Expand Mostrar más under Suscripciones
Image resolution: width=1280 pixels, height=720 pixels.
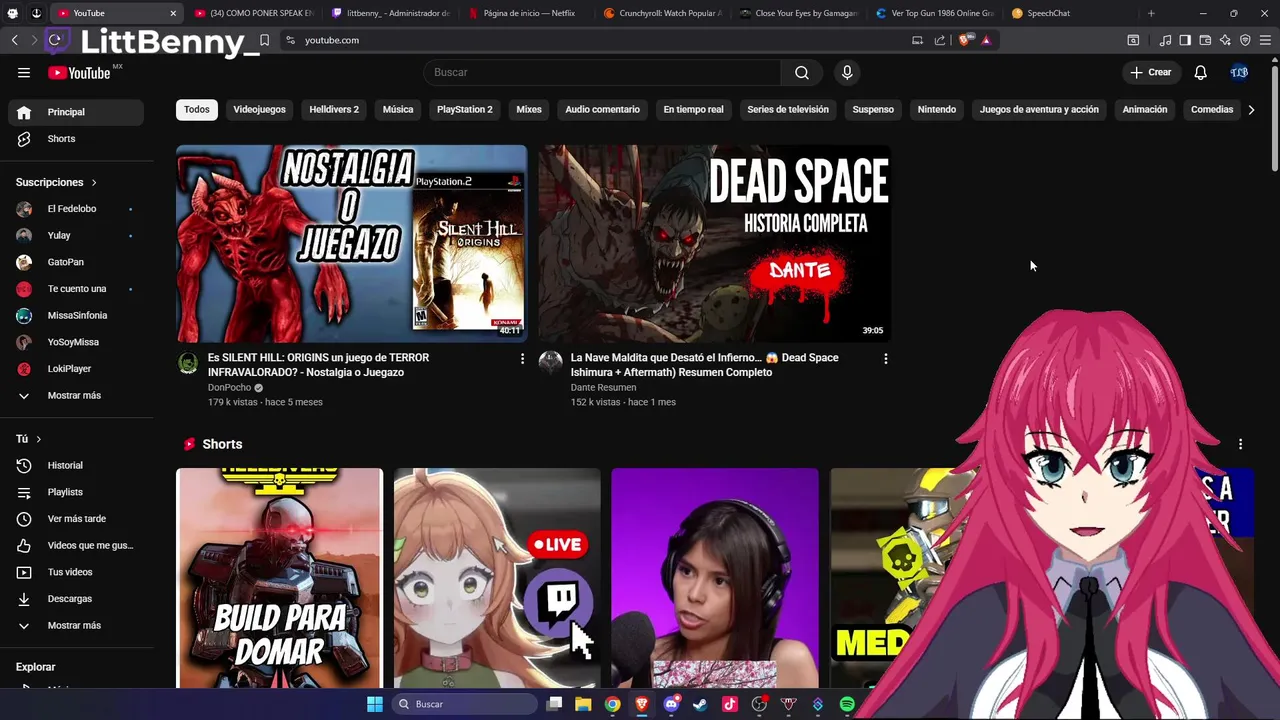[76, 395]
